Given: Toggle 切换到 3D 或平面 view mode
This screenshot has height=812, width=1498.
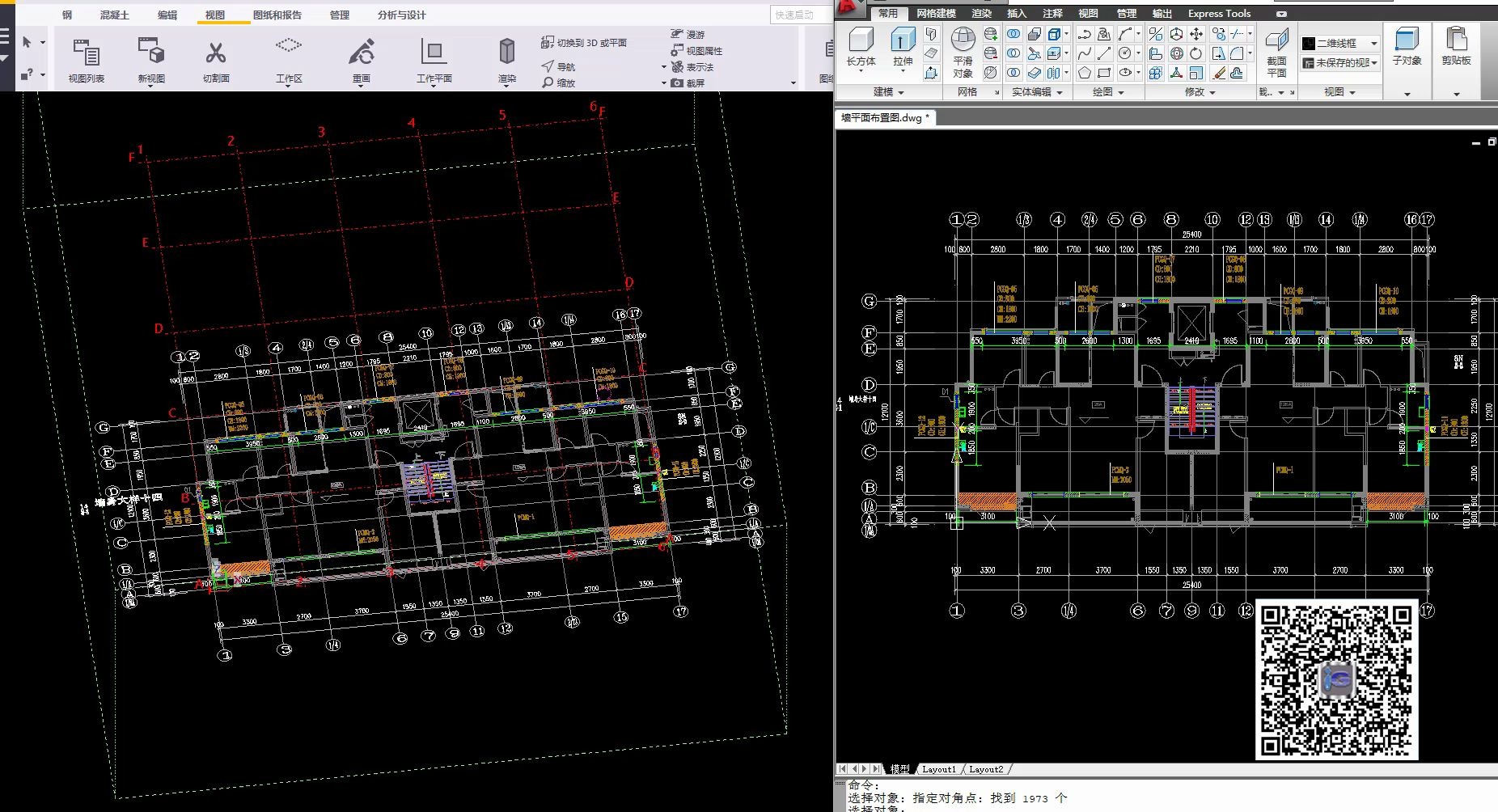Looking at the screenshot, I should pyautogui.click(x=584, y=42).
